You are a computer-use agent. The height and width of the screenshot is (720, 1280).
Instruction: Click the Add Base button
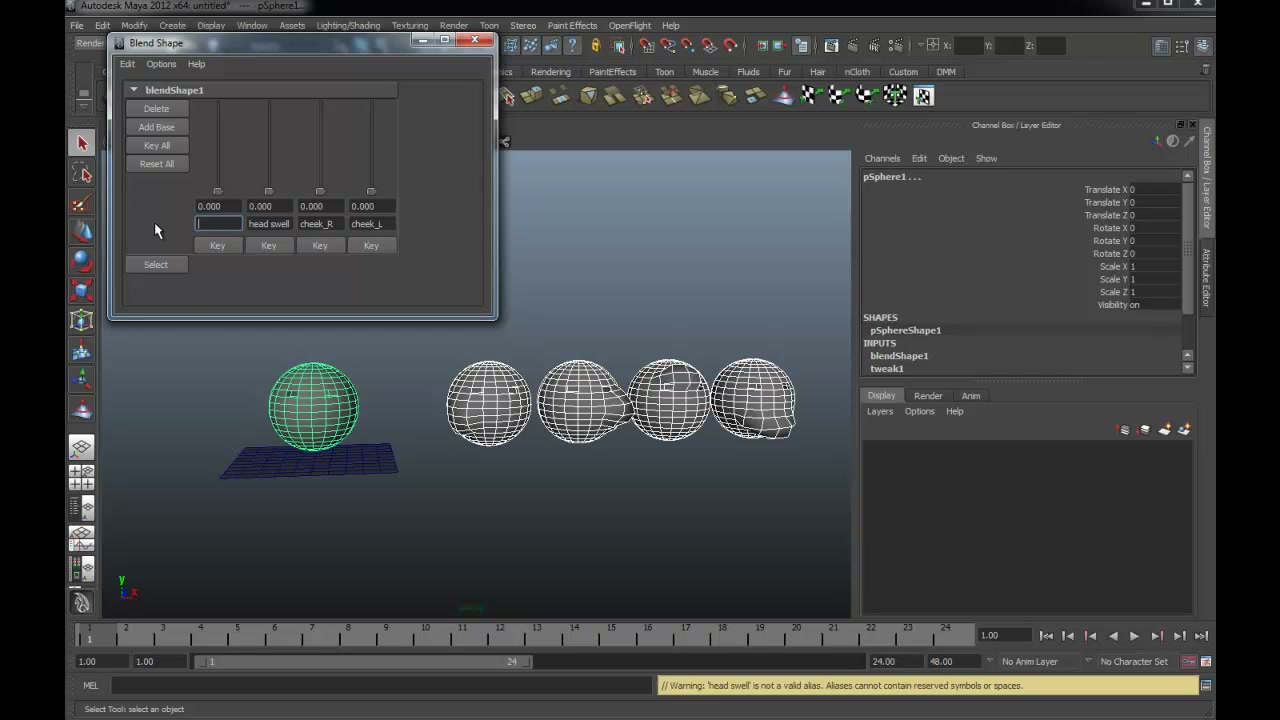click(x=157, y=127)
